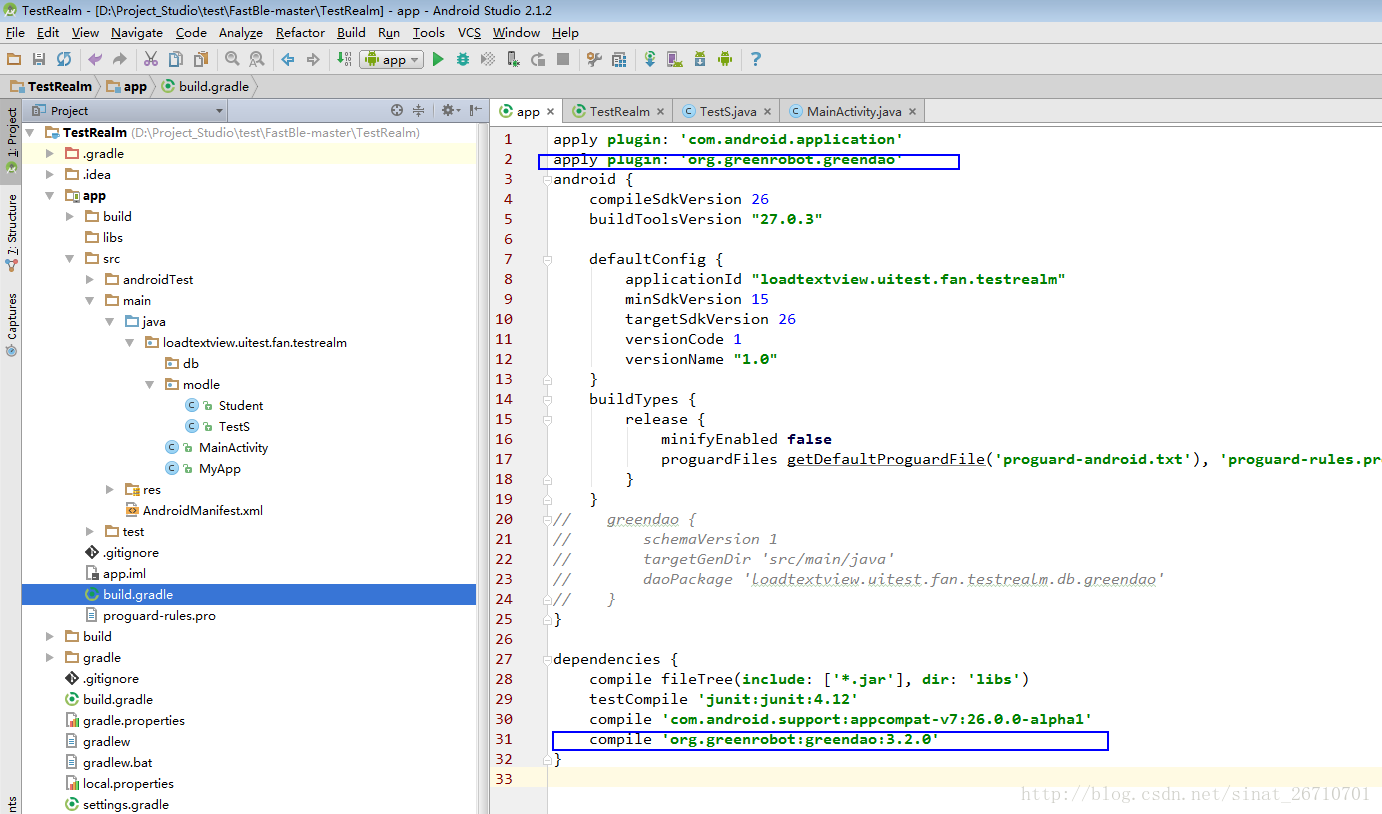This screenshot has width=1382, height=814.
Task: Expand the res folder
Action: pos(110,489)
